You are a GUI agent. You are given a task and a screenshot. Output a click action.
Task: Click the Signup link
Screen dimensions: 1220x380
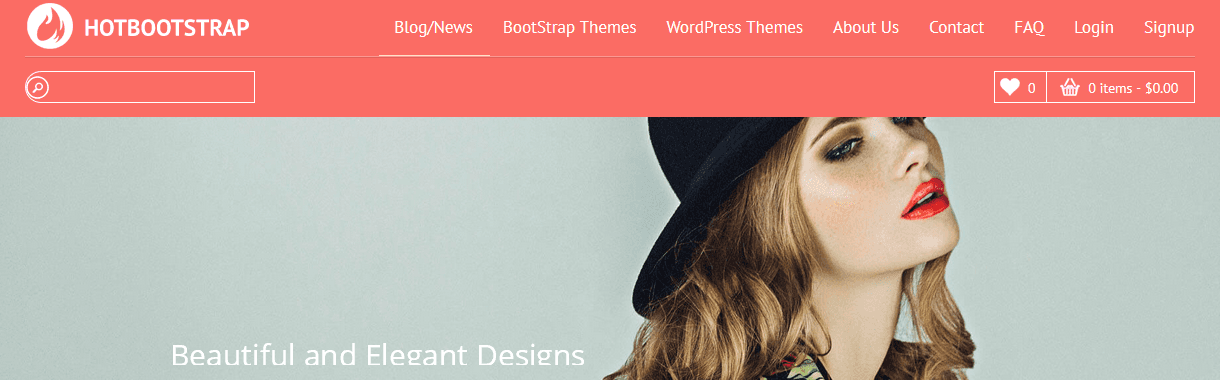tap(1169, 27)
